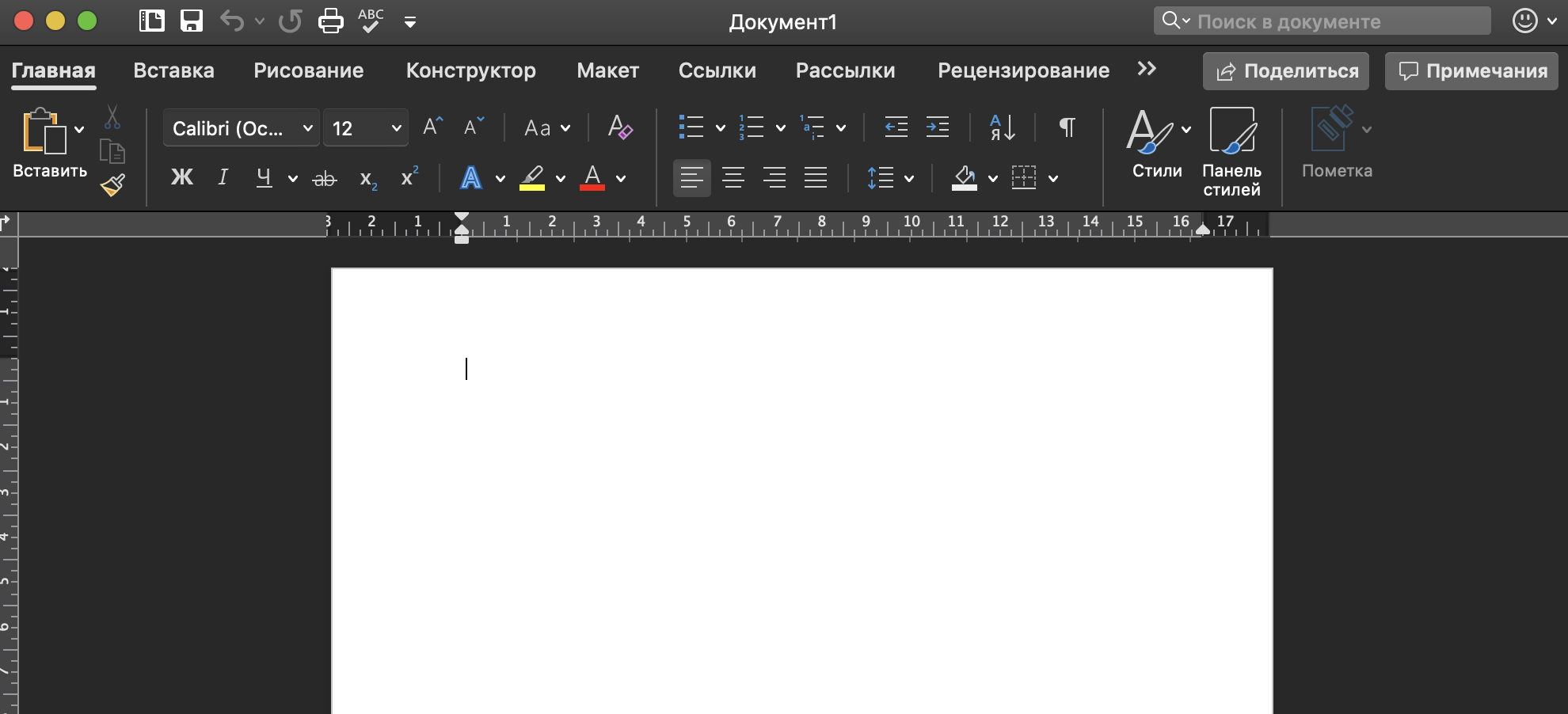The height and width of the screenshot is (714, 1568).
Task: Click the Clear Formatting eraser icon
Action: 619,127
